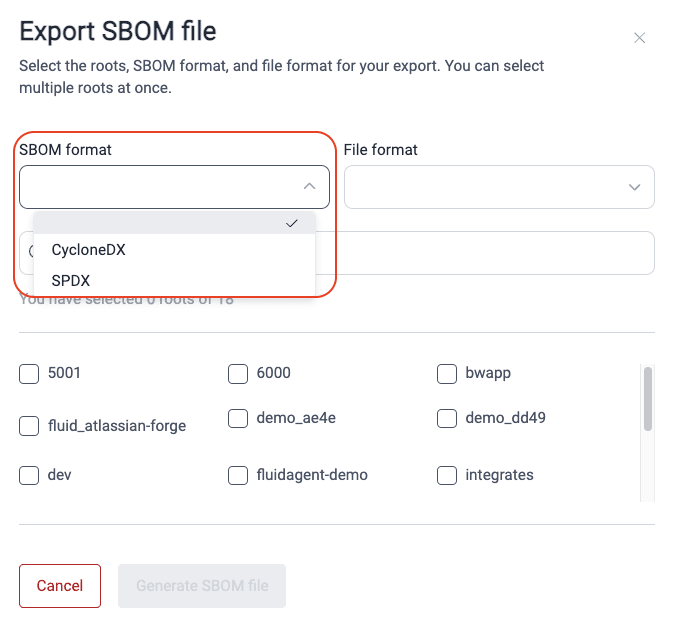
Task: Select the CycloneDX option
Action: click(x=174, y=250)
